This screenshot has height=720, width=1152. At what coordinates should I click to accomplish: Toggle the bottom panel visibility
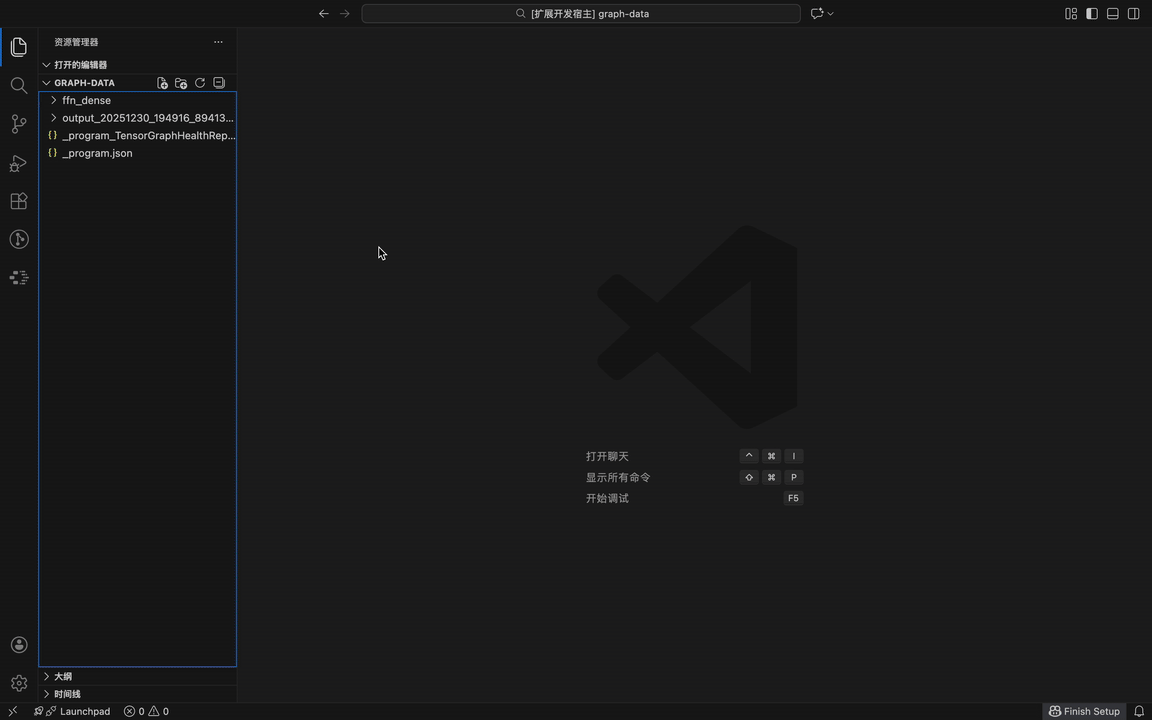pyautogui.click(x=1112, y=14)
